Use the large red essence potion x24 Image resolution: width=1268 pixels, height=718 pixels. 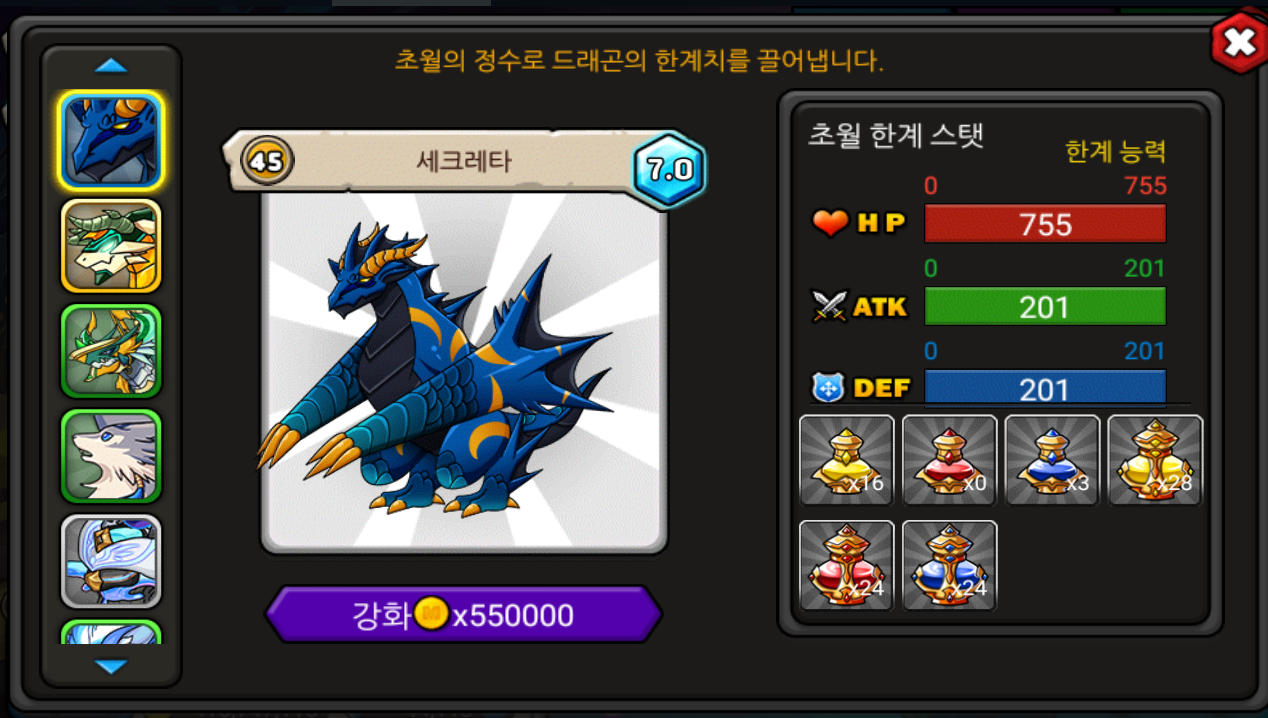click(x=846, y=565)
